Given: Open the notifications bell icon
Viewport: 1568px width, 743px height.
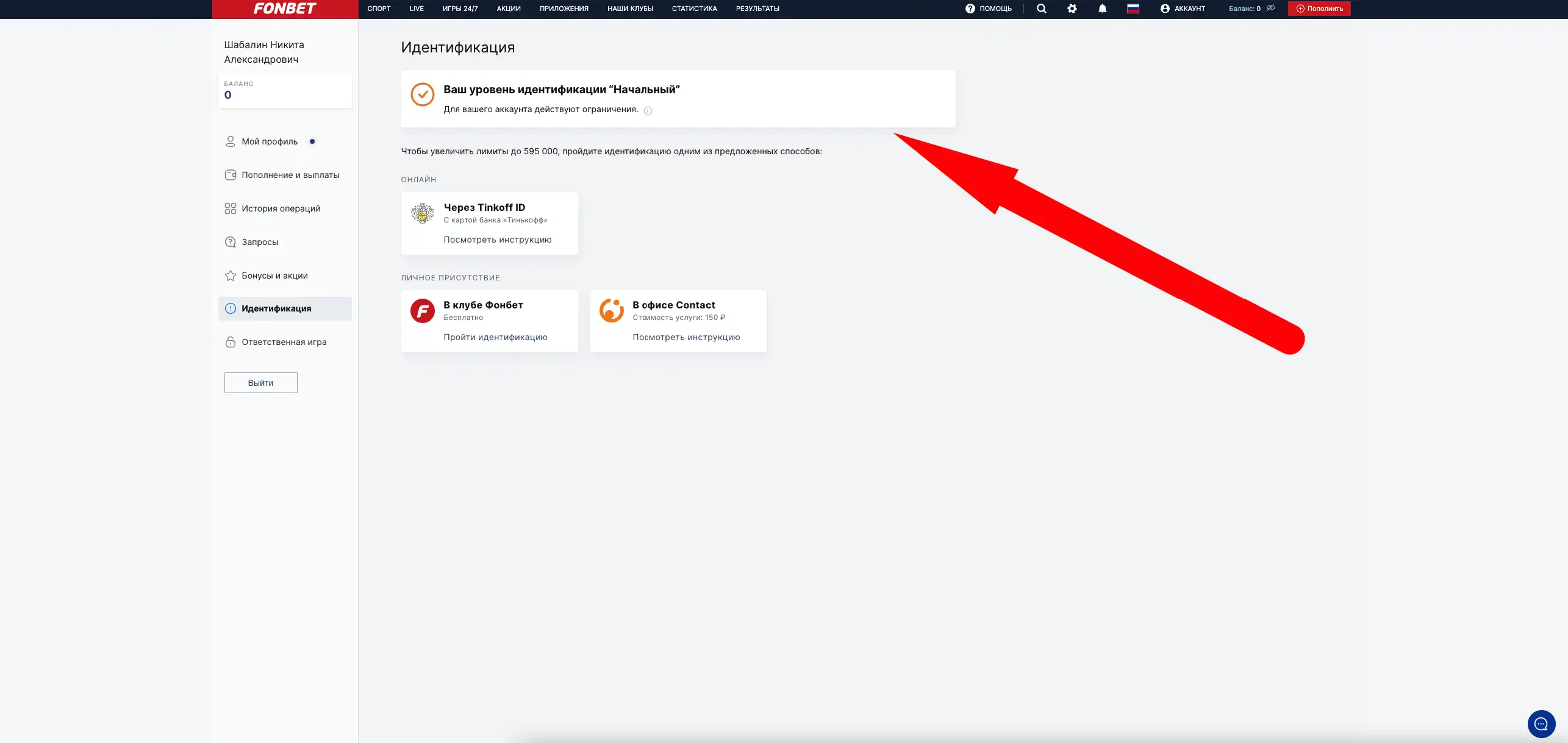Looking at the screenshot, I should click(1102, 9).
